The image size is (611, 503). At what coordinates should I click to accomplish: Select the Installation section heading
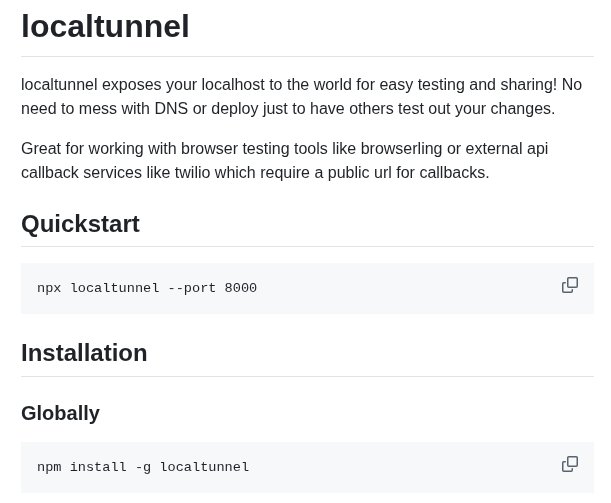(x=84, y=353)
